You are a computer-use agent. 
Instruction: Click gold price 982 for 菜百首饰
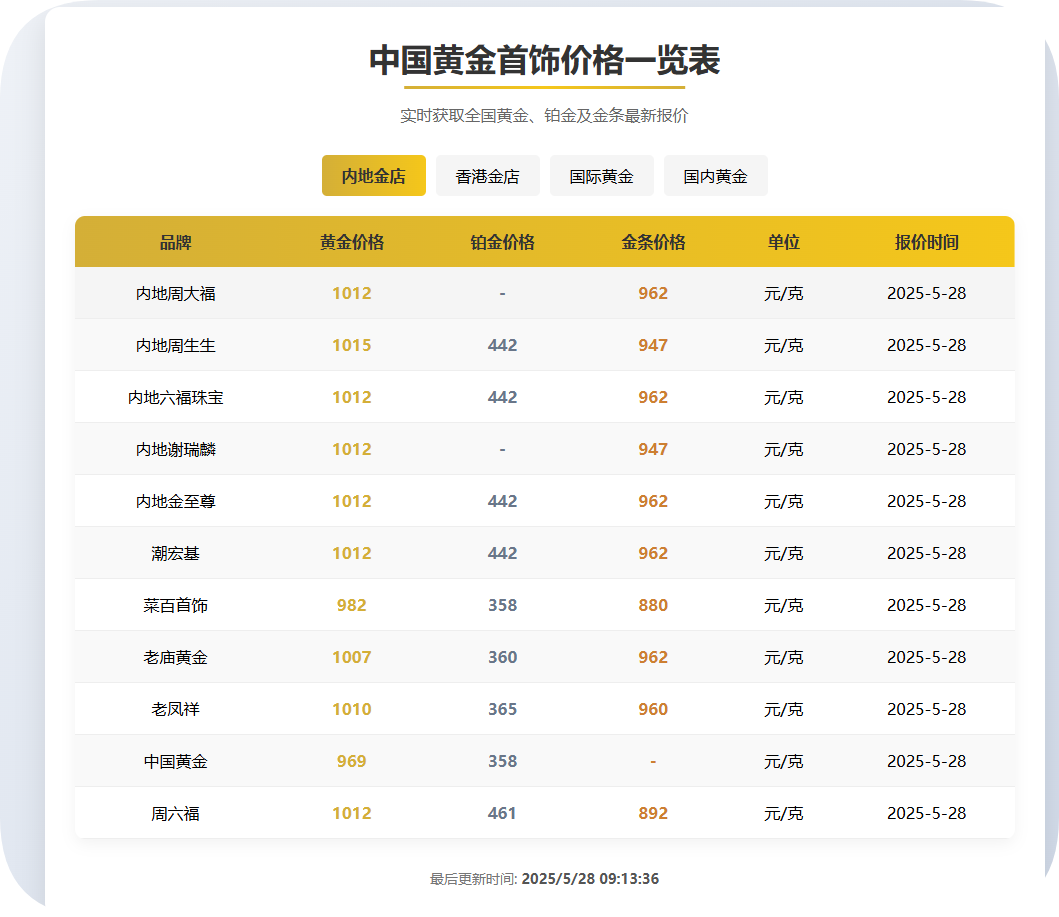pos(352,605)
